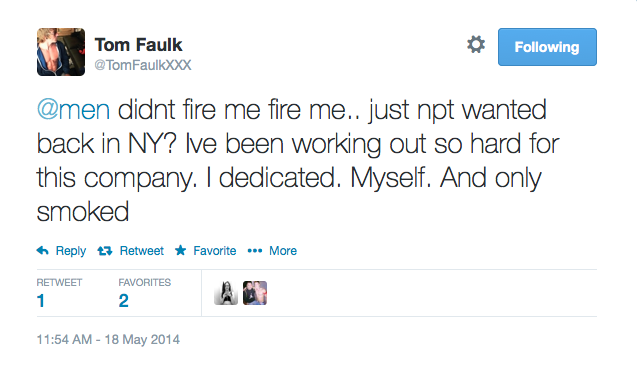This screenshot has height=377, width=637.
Task: Click the Reply text label
Action: click(x=71, y=251)
